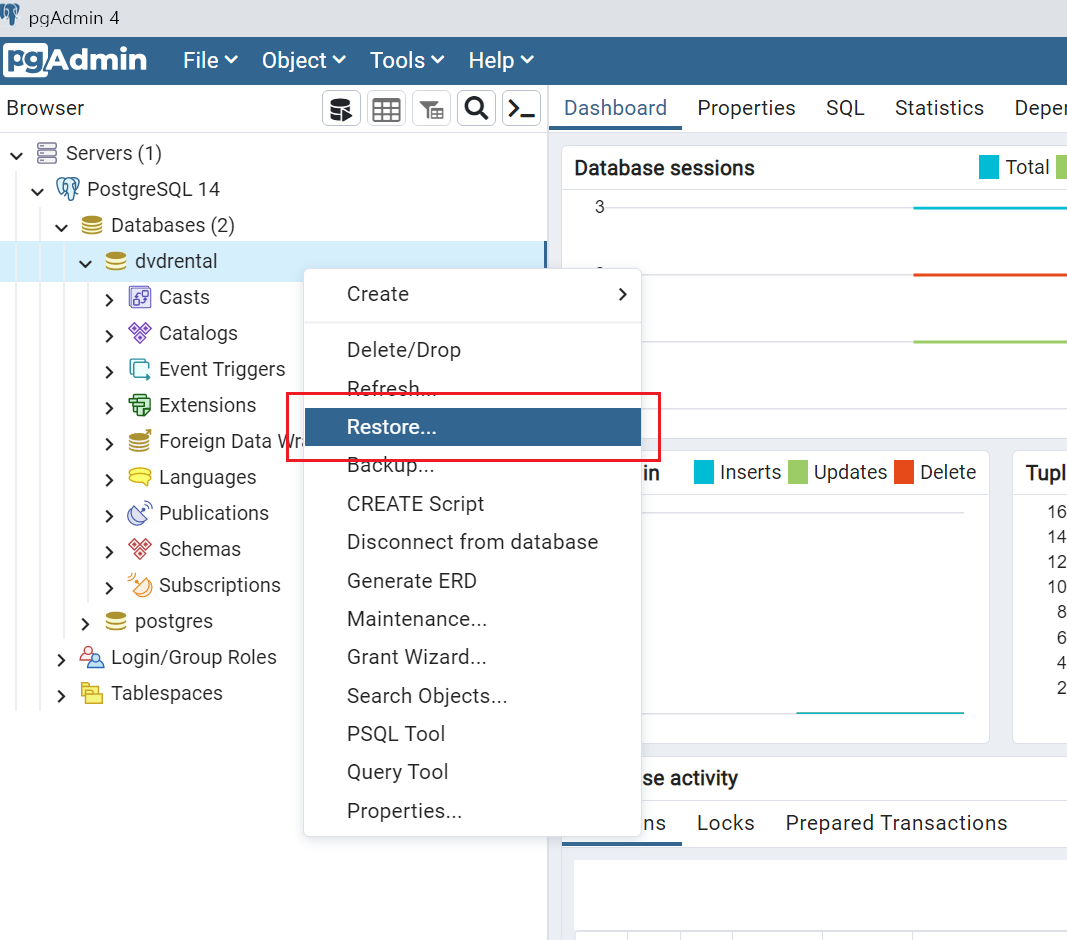Open Properties... from context menu
This screenshot has width=1067, height=940.
pyautogui.click(x=473, y=811)
